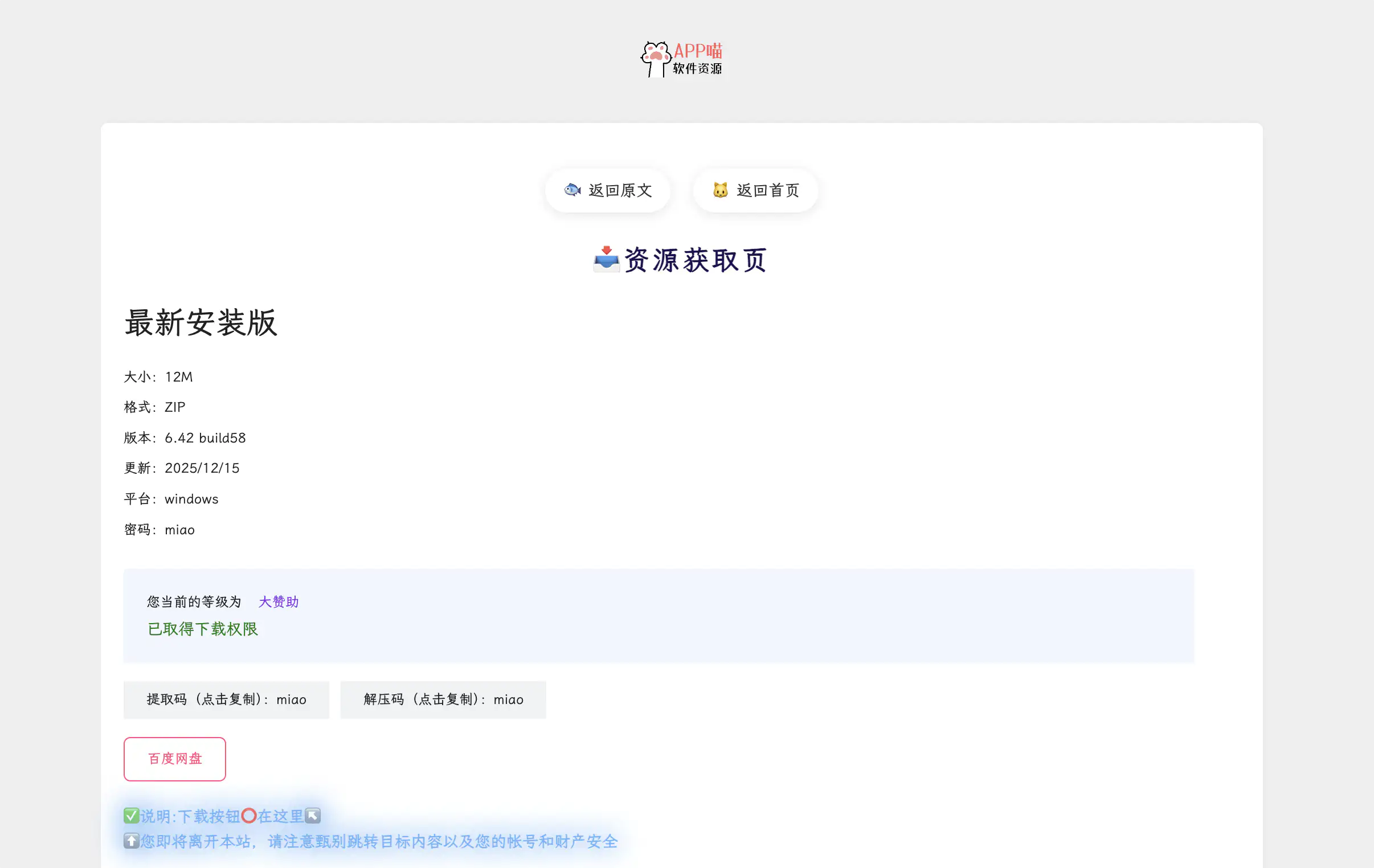This screenshot has height=868, width=1374.
Task: Click the red hollow circle icon after 下载按钮
Action: [x=248, y=816]
